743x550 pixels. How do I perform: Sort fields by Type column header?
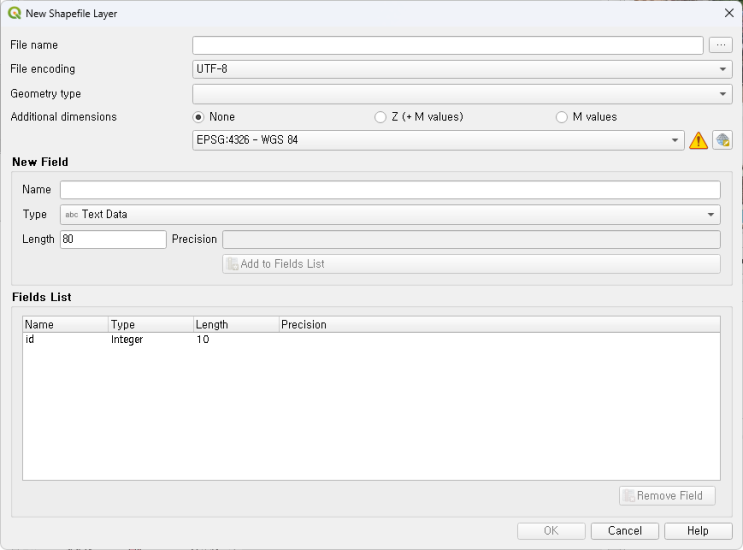(150, 325)
